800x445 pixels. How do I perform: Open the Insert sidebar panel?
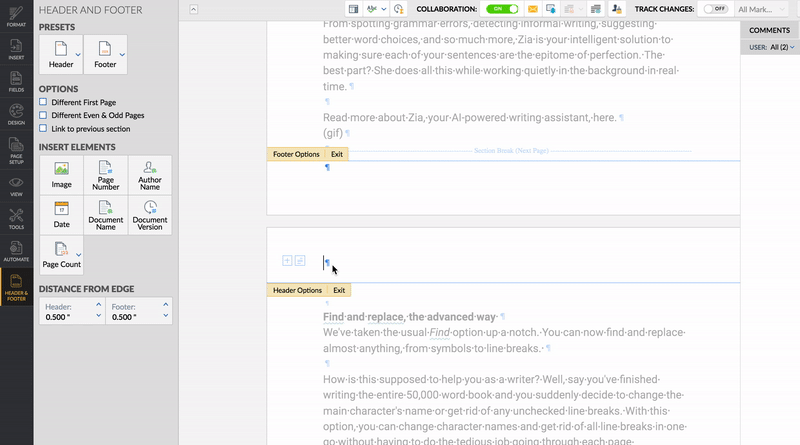[x=16, y=50]
